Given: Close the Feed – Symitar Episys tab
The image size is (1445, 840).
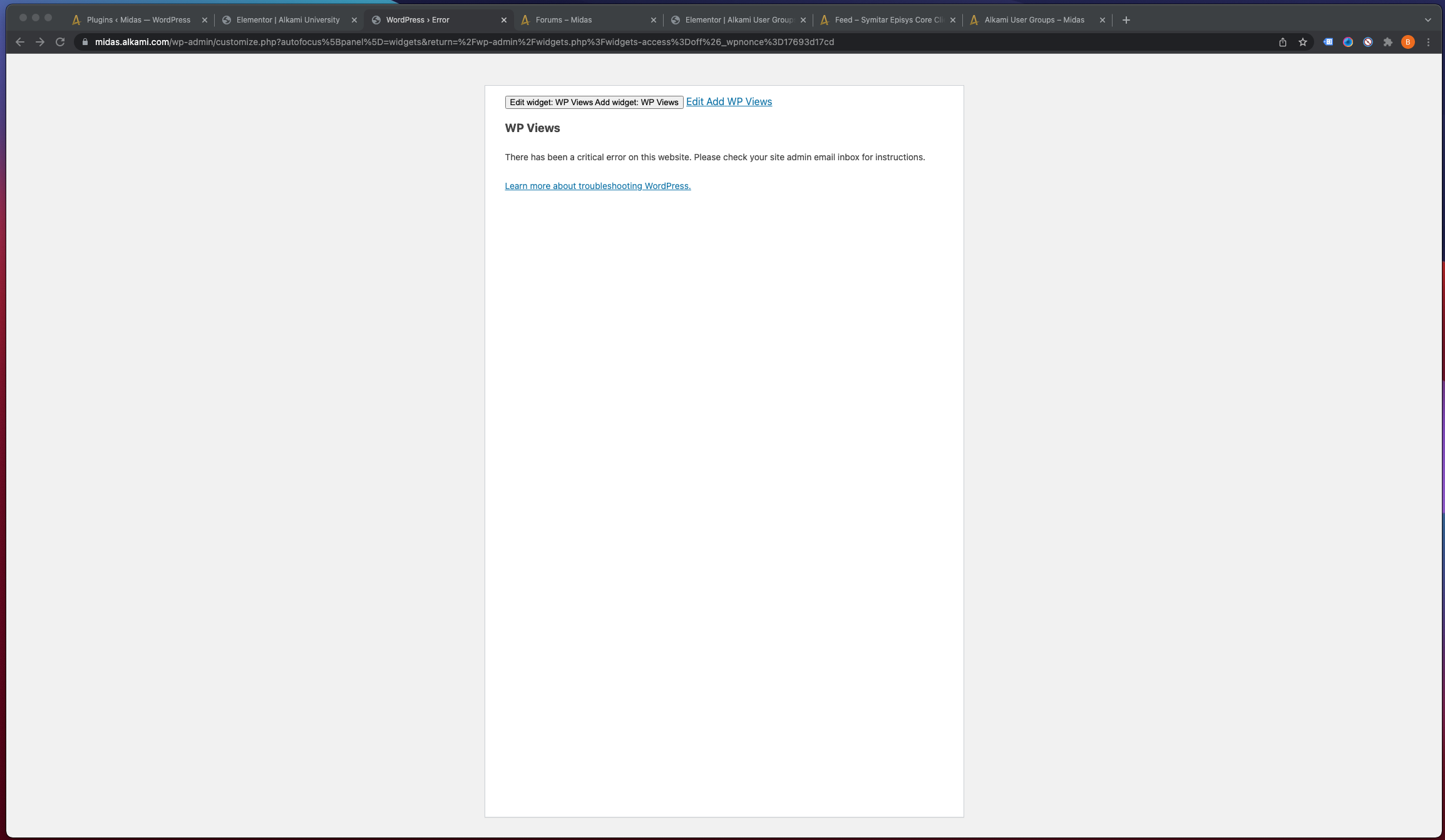Looking at the screenshot, I should pyautogui.click(x=953, y=20).
